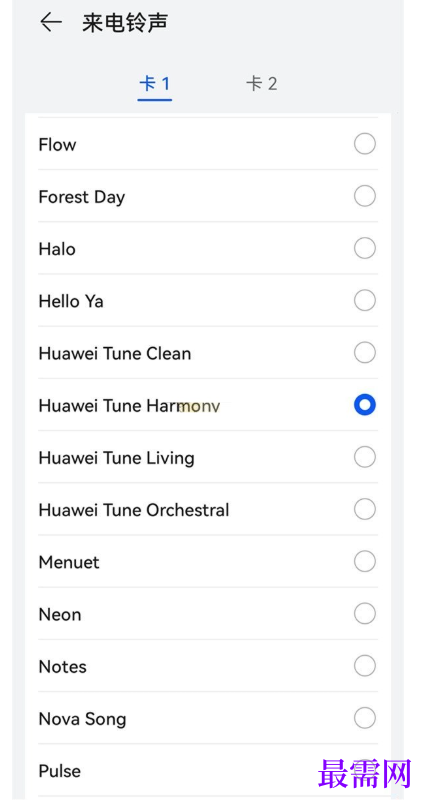Switch to the 卡 2 tab

pos(262,83)
